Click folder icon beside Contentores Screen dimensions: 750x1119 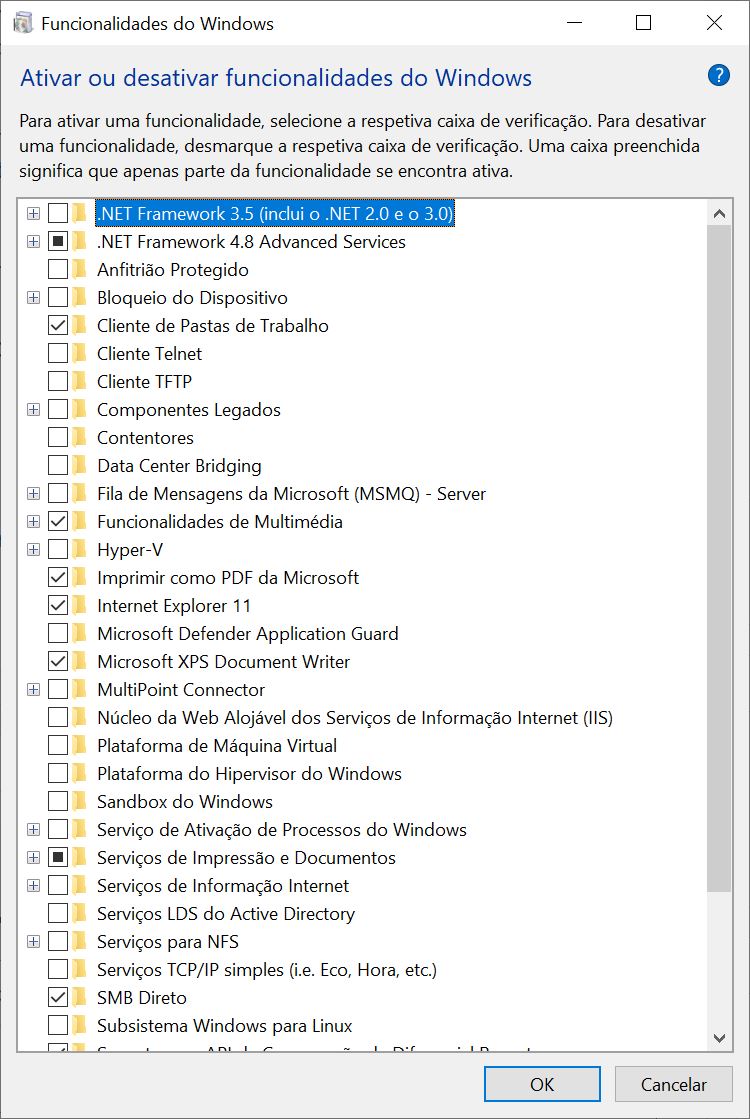[78, 437]
